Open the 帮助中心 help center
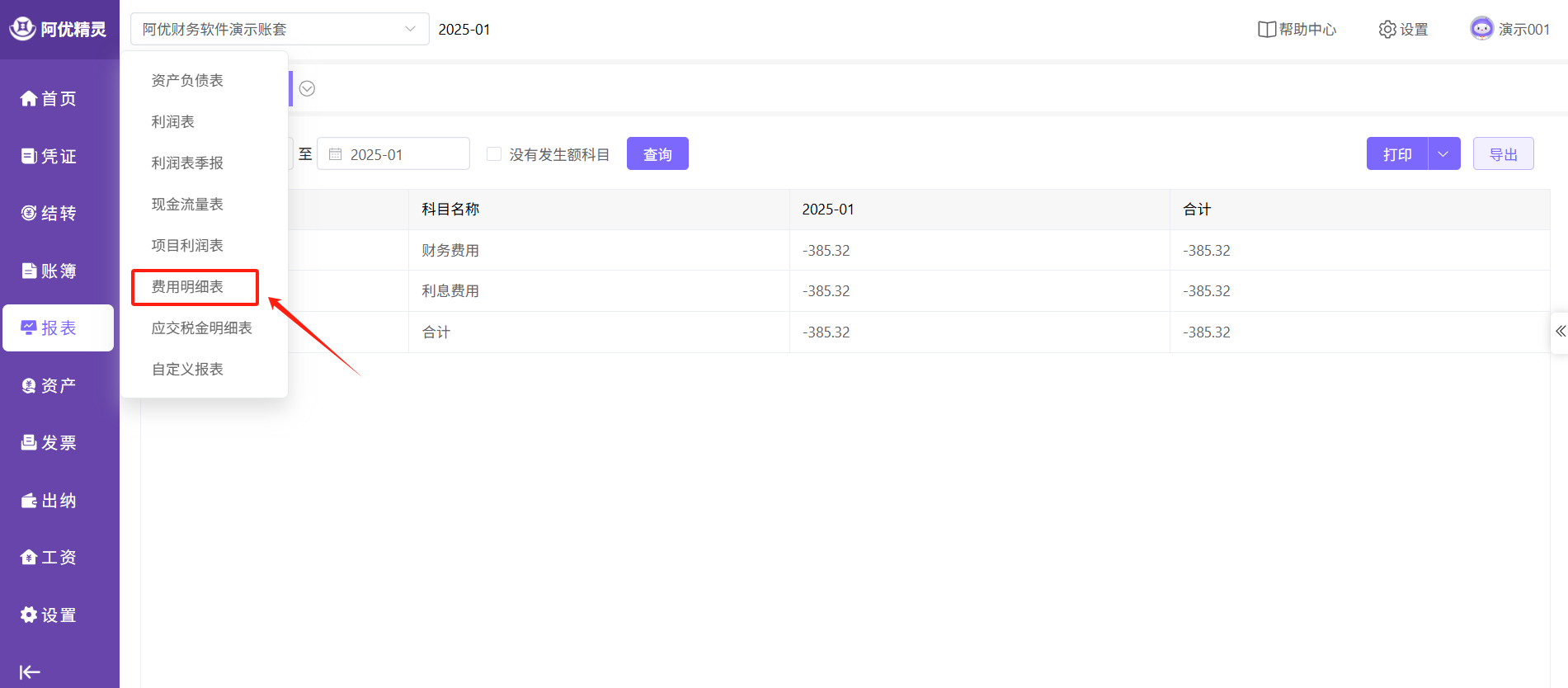The image size is (1568, 688). pos(1297,30)
